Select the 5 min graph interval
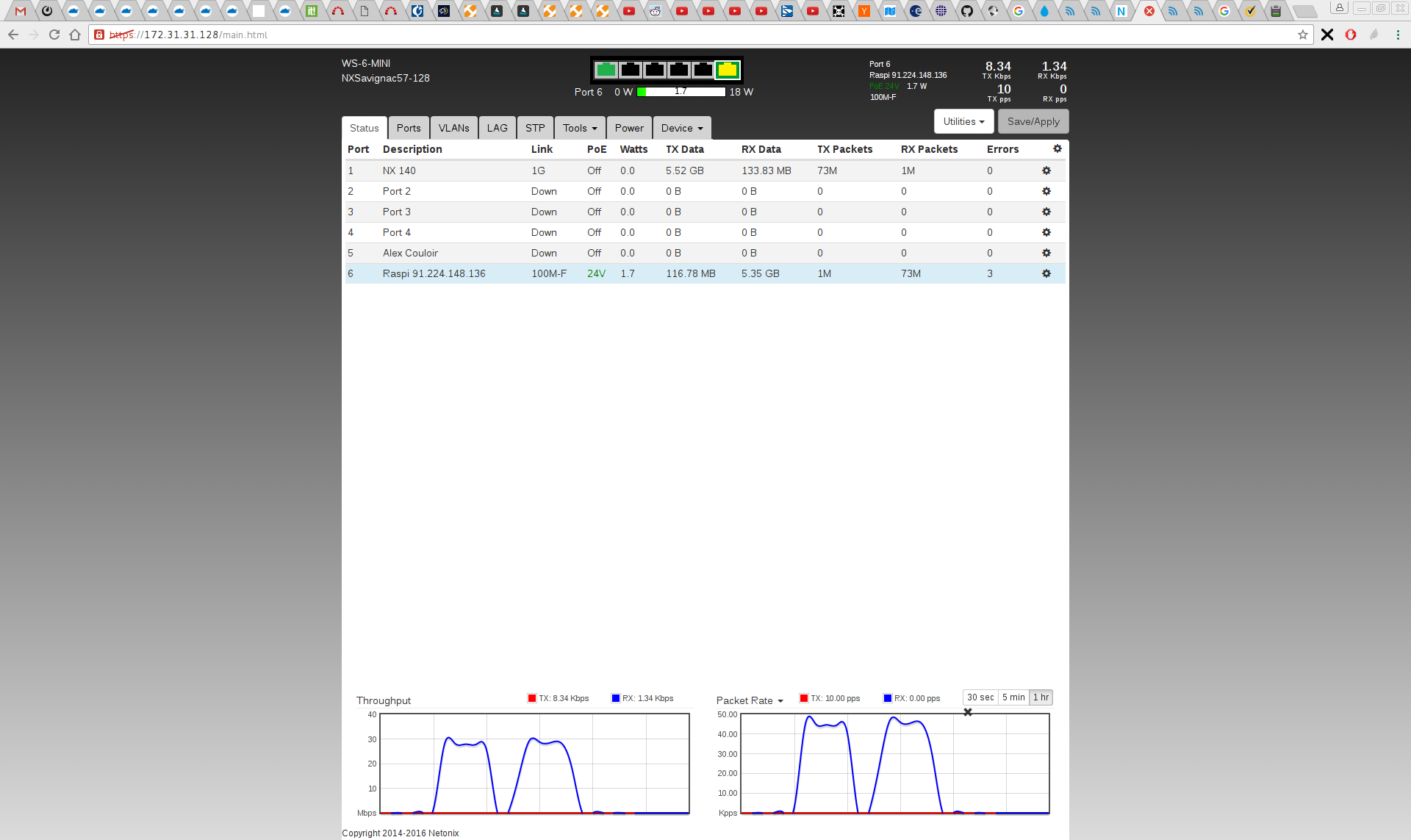 [1013, 697]
